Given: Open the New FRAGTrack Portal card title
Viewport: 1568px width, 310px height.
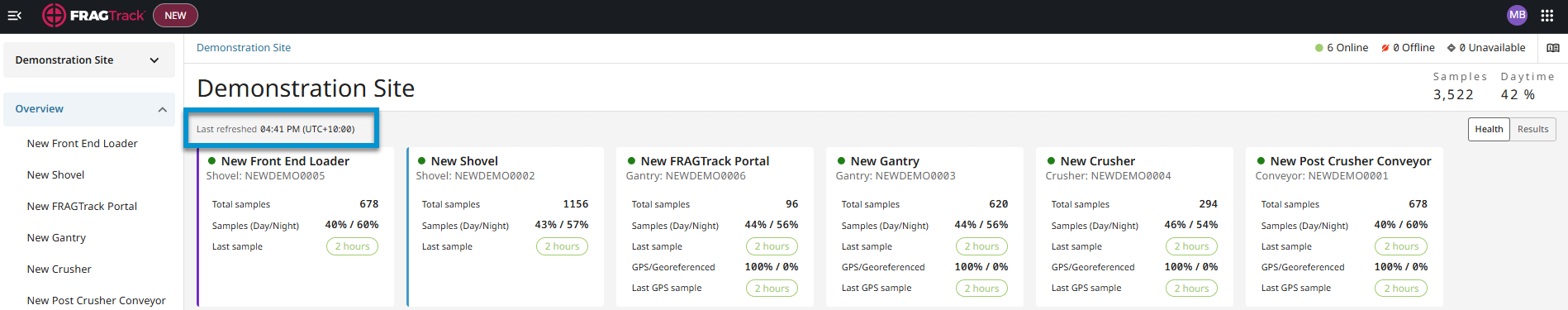Looking at the screenshot, I should point(705,161).
